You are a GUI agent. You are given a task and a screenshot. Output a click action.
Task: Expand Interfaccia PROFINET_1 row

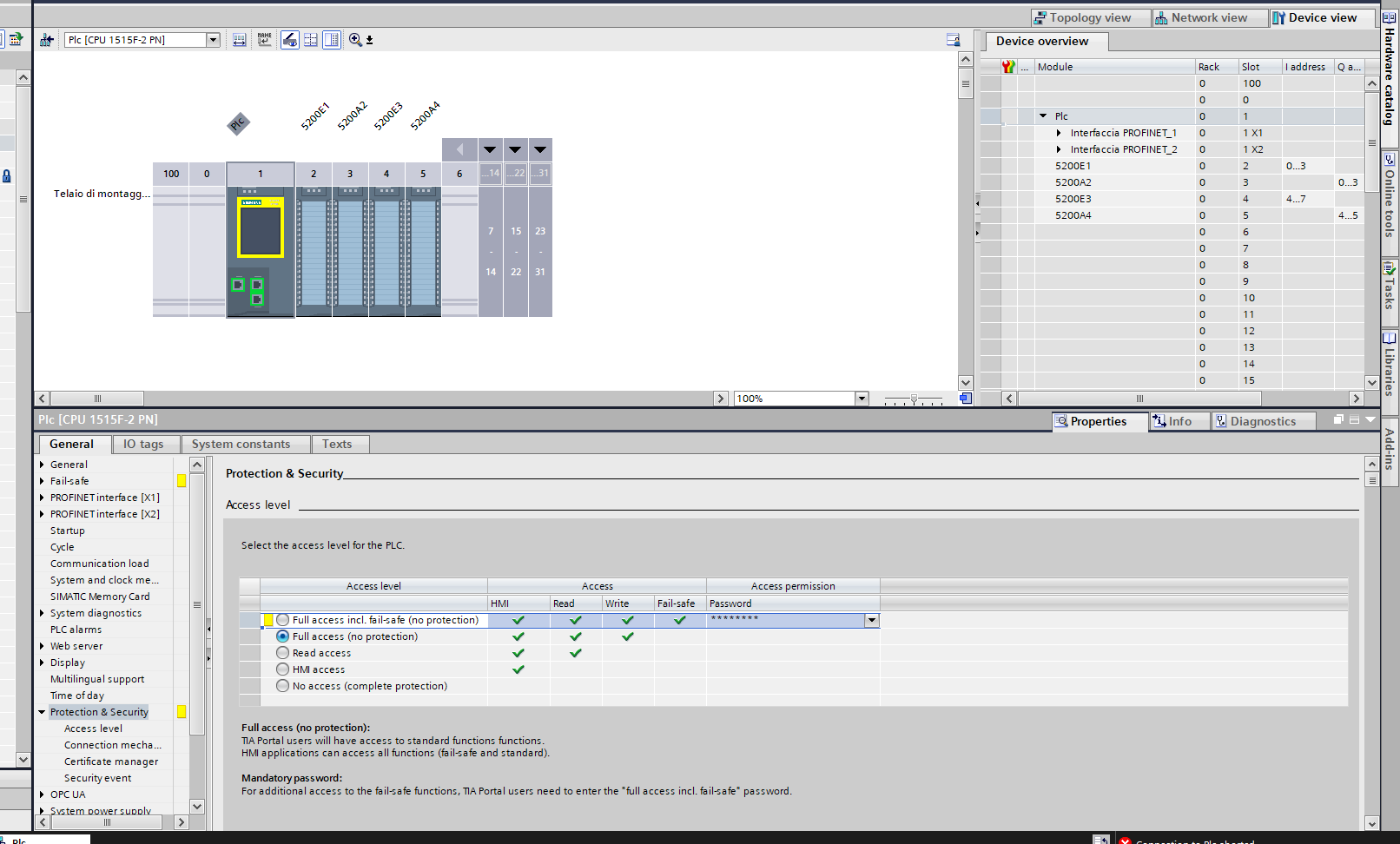(1059, 133)
